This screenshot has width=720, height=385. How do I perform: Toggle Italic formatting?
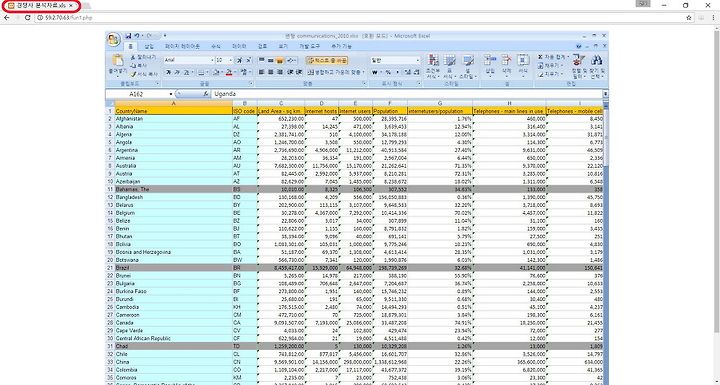(178, 73)
